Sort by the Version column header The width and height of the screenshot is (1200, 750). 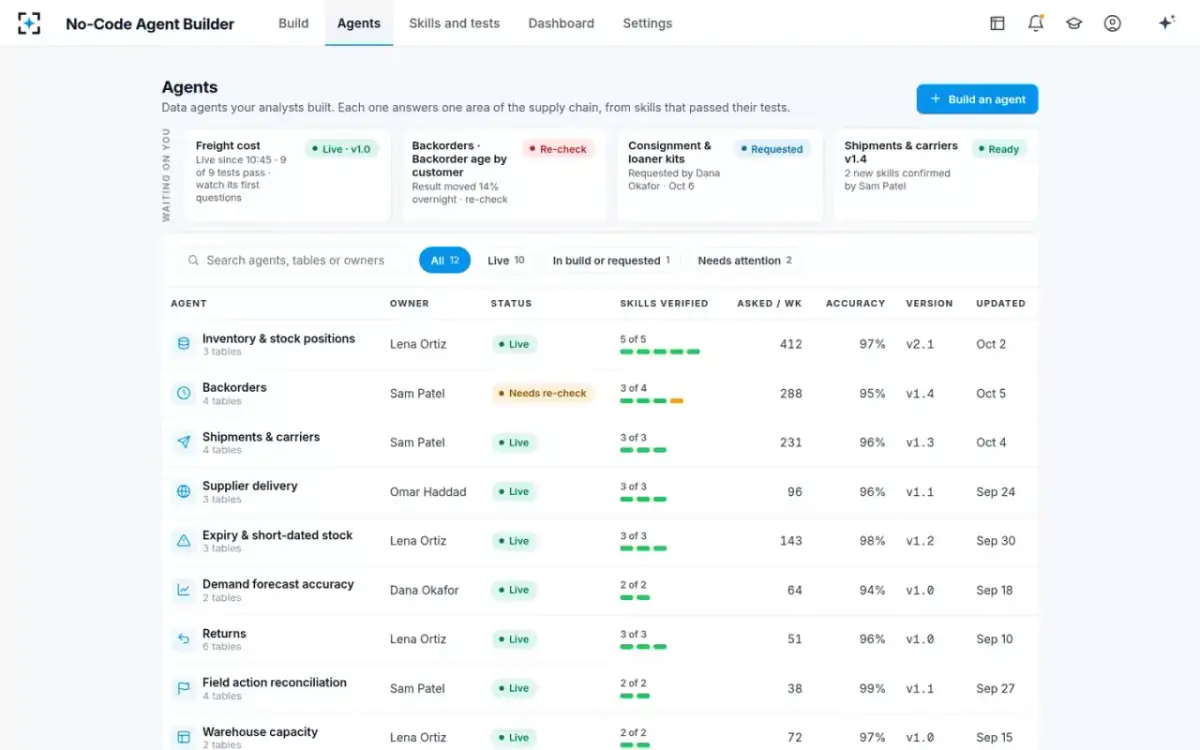tap(929, 303)
